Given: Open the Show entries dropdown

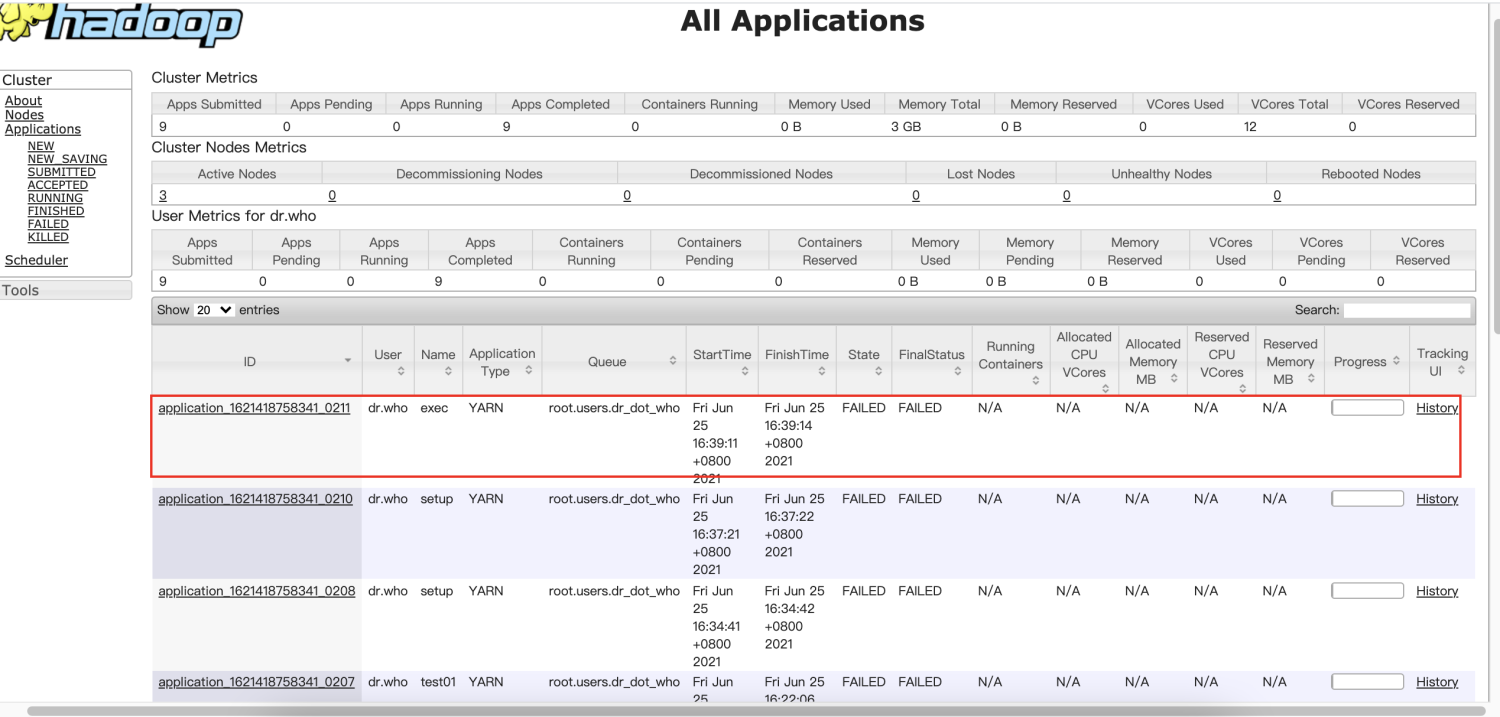Looking at the screenshot, I should click(x=214, y=310).
